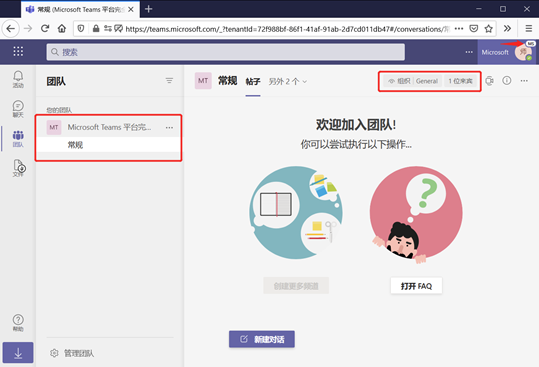Click the profile avatar picture
The width and height of the screenshot is (539, 367).
523,52
